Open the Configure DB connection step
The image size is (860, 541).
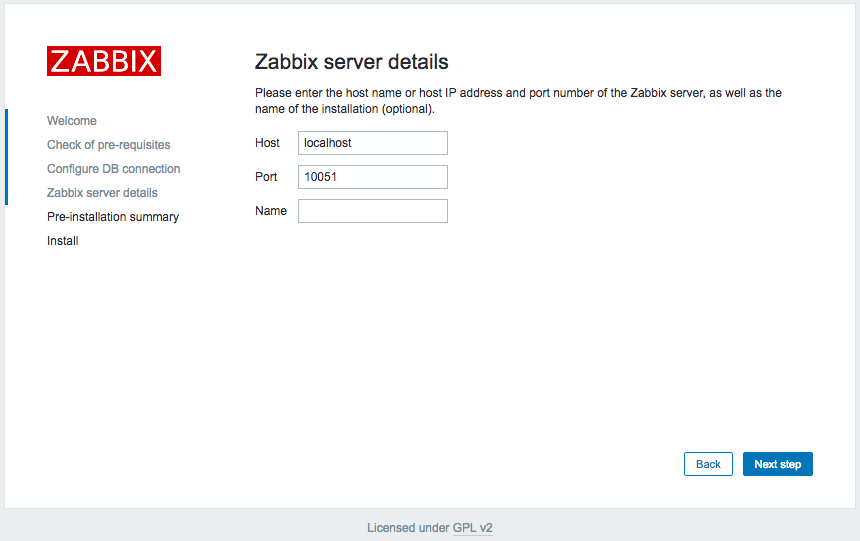click(114, 169)
